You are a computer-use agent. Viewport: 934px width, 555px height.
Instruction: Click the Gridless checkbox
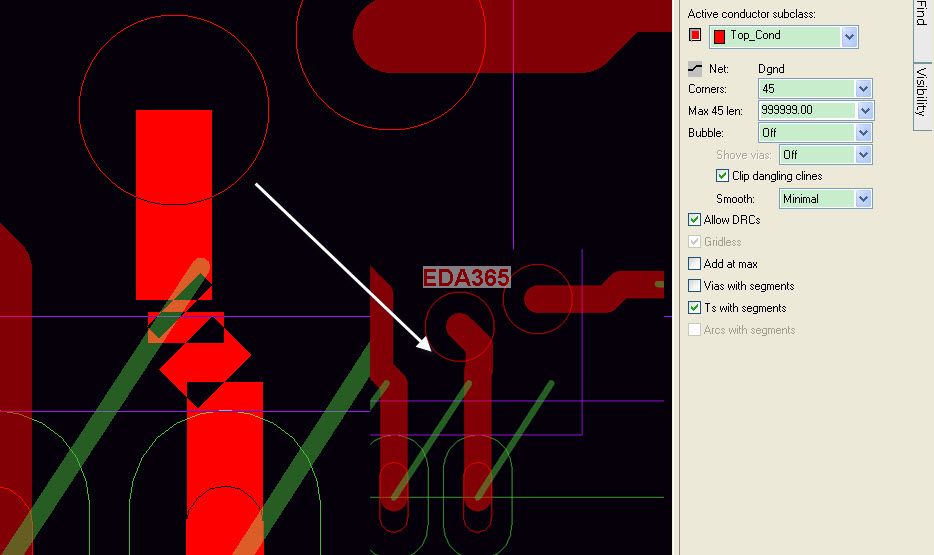point(694,242)
